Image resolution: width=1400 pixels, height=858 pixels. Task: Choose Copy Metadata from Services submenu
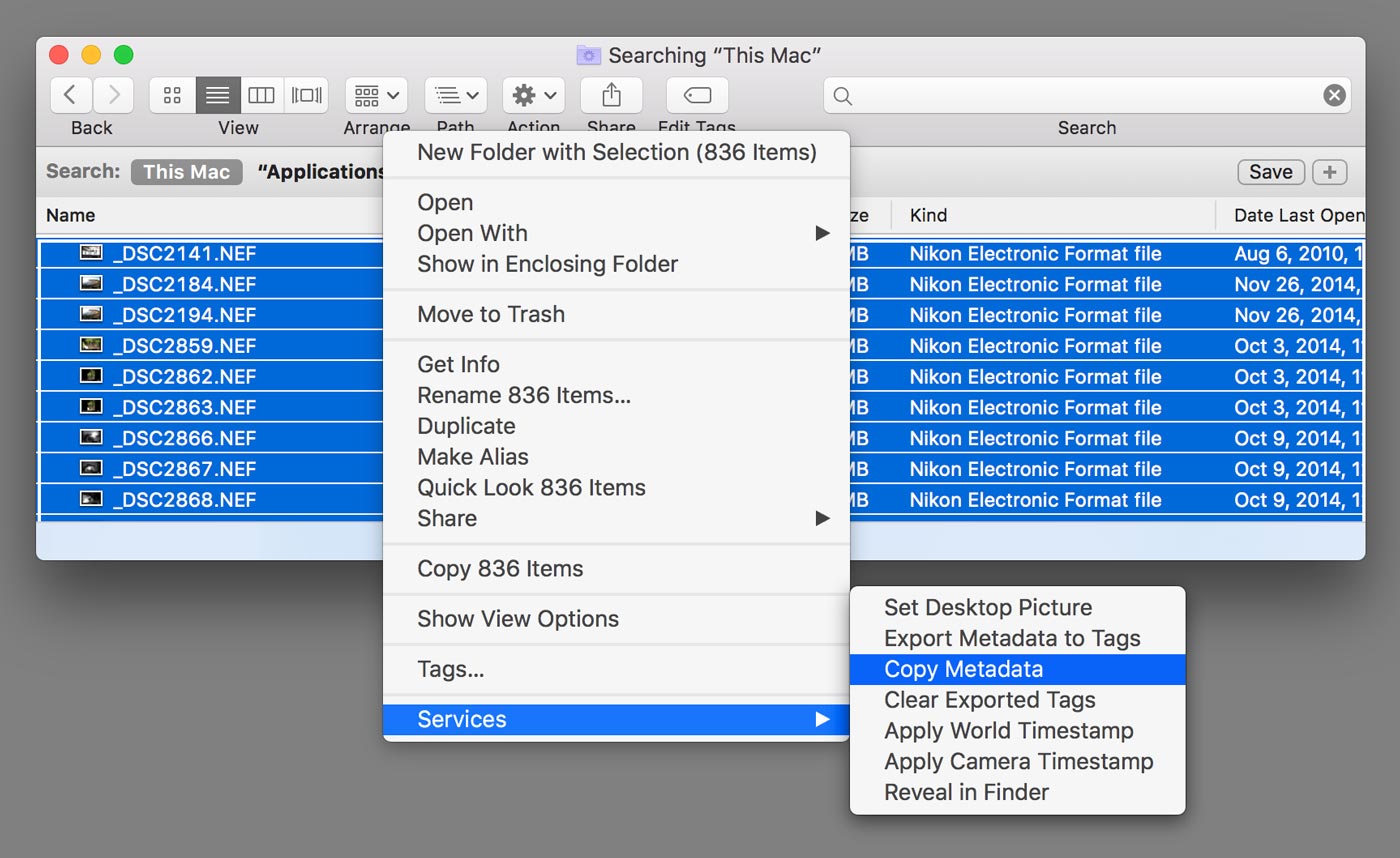pos(963,669)
